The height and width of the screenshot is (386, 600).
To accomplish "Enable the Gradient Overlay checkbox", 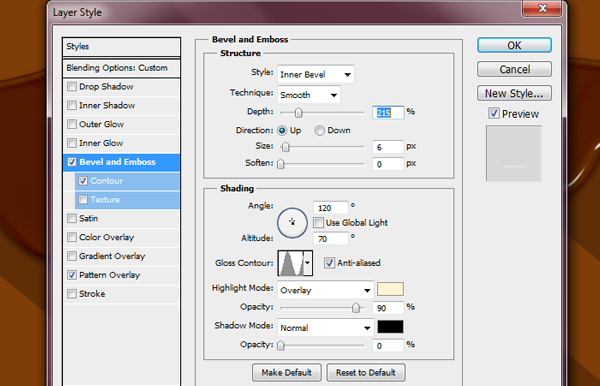I will (72, 256).
